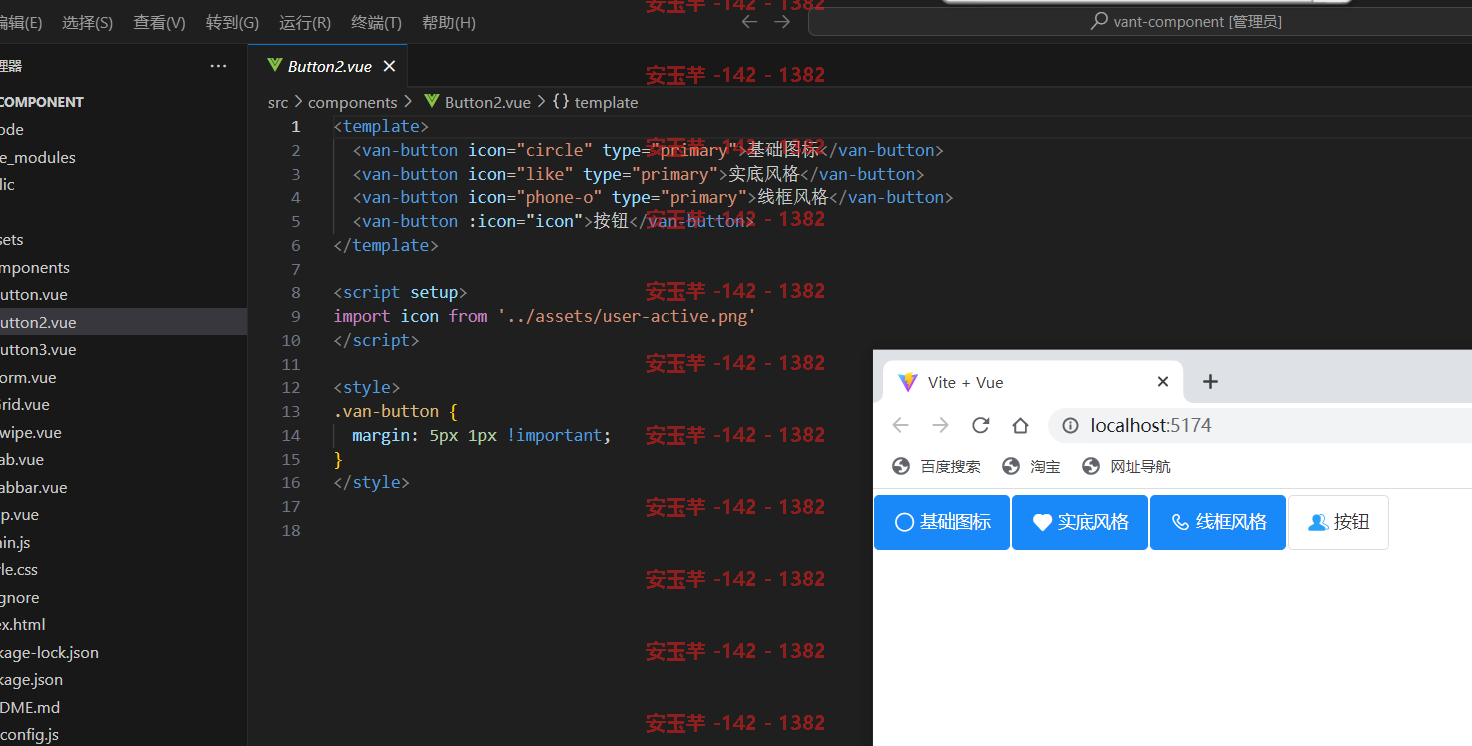Image resolution: width=1472 pixels, height=746 pixels.
Task: Select the Button2.vue editor tab
Action: click(x=329, y=67)
